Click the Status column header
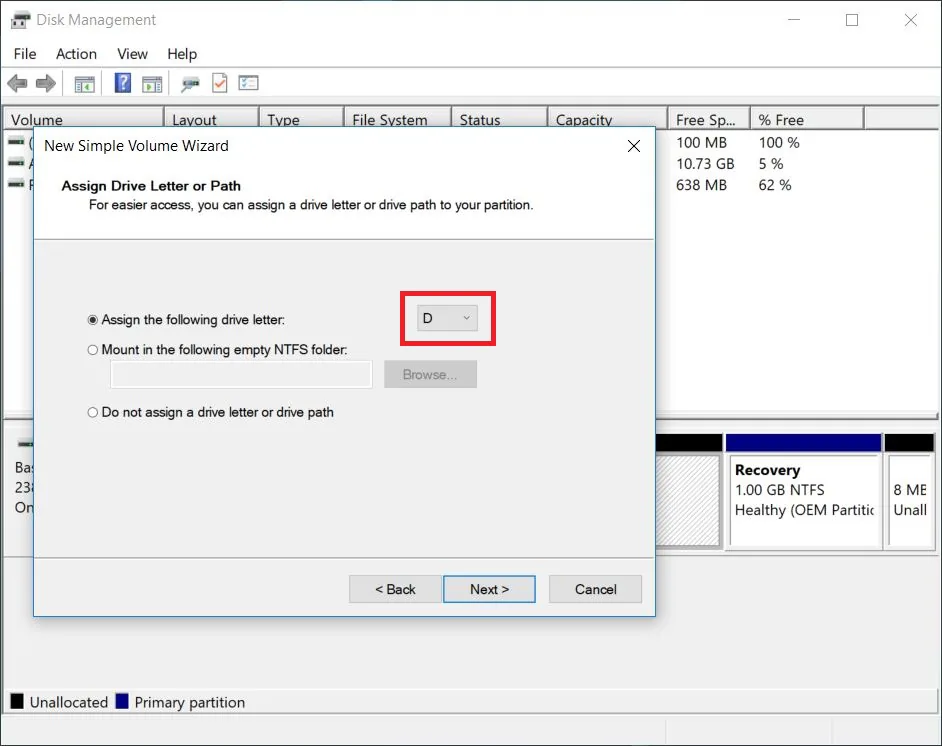942x746 pixels. click(500, 120)
